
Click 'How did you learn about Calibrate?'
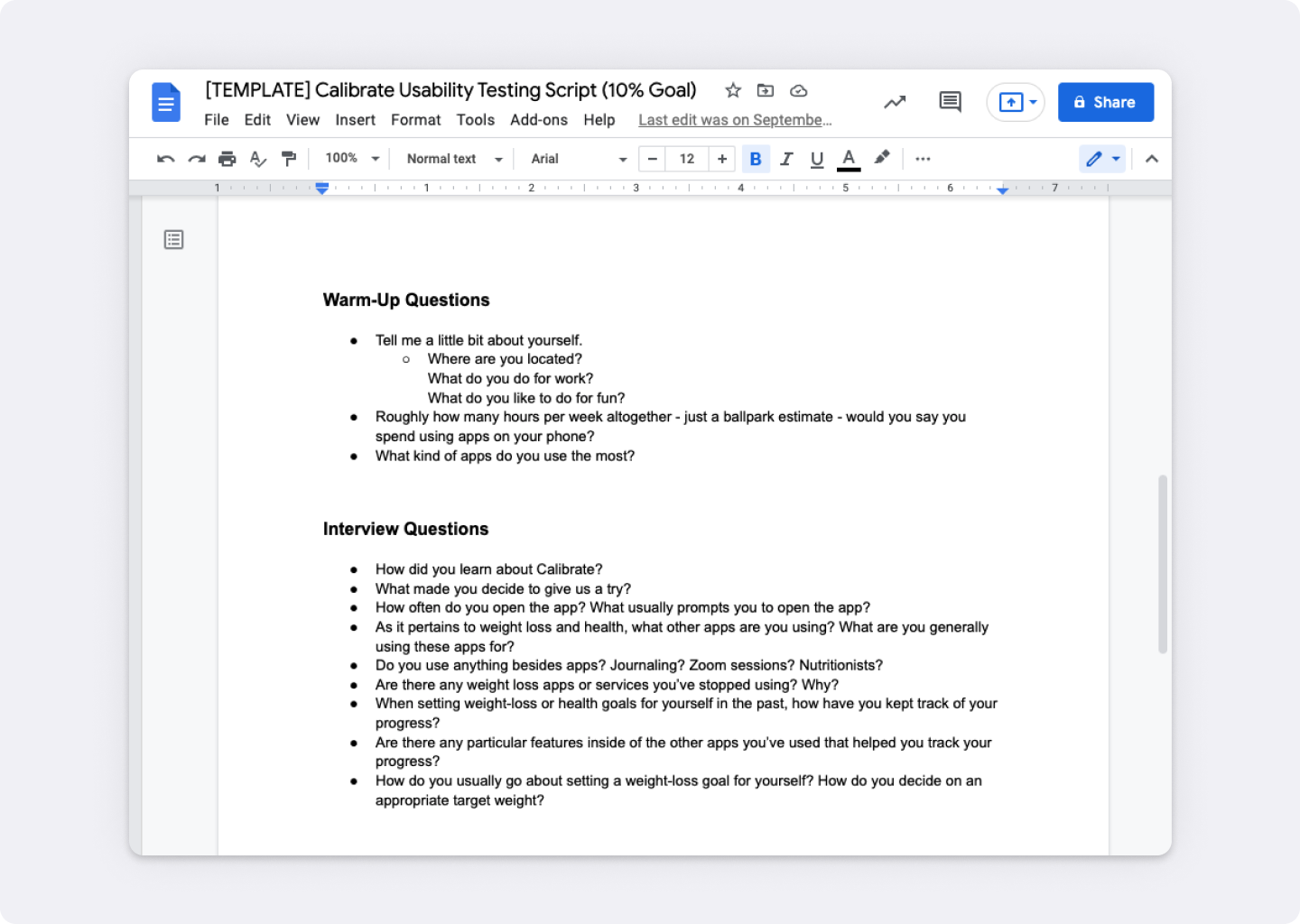489,569
